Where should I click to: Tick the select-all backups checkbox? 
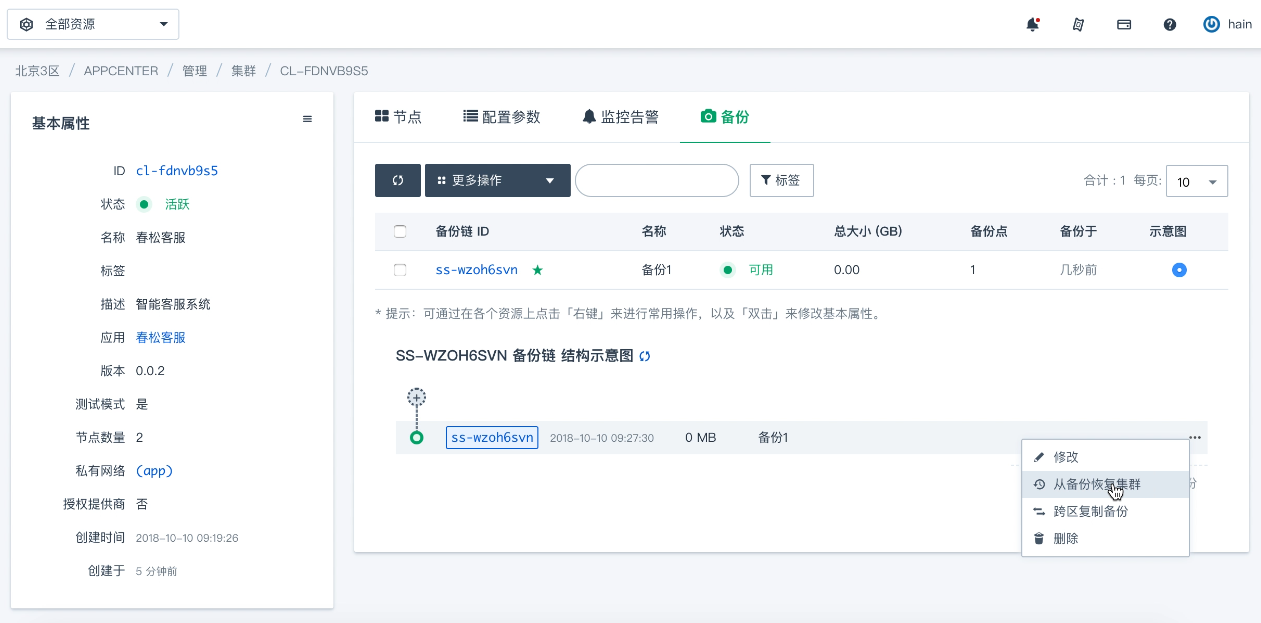[400, 231]
